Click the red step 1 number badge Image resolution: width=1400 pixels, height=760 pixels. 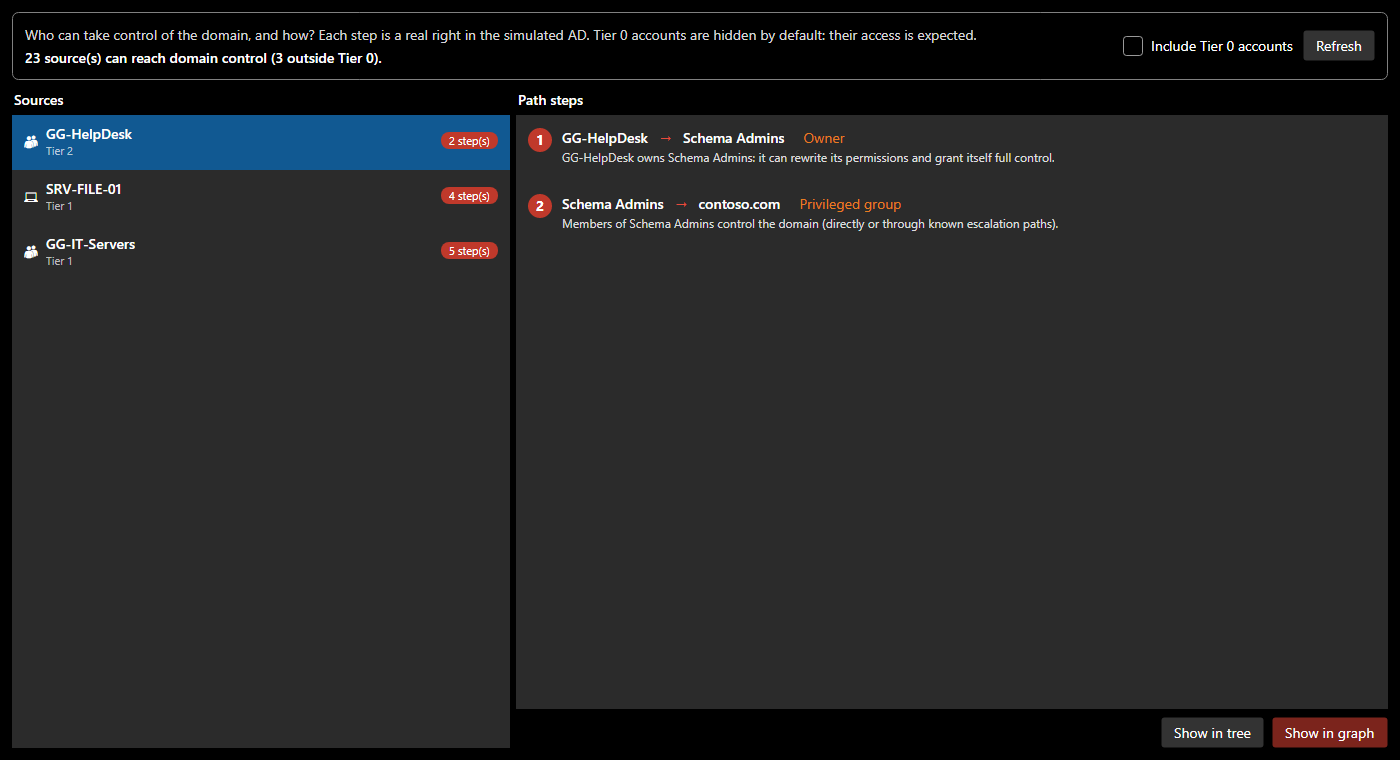click(x=540, y=140)
